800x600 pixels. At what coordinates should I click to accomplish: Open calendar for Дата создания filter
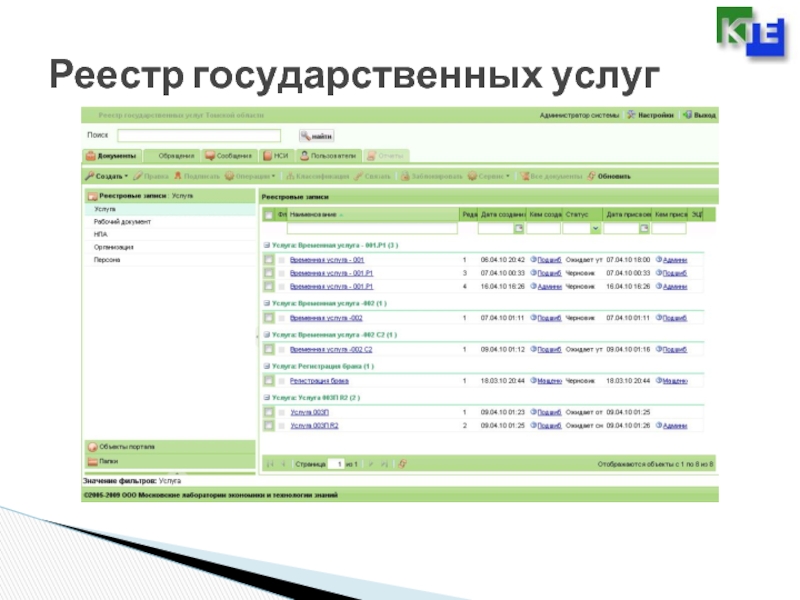519,228
